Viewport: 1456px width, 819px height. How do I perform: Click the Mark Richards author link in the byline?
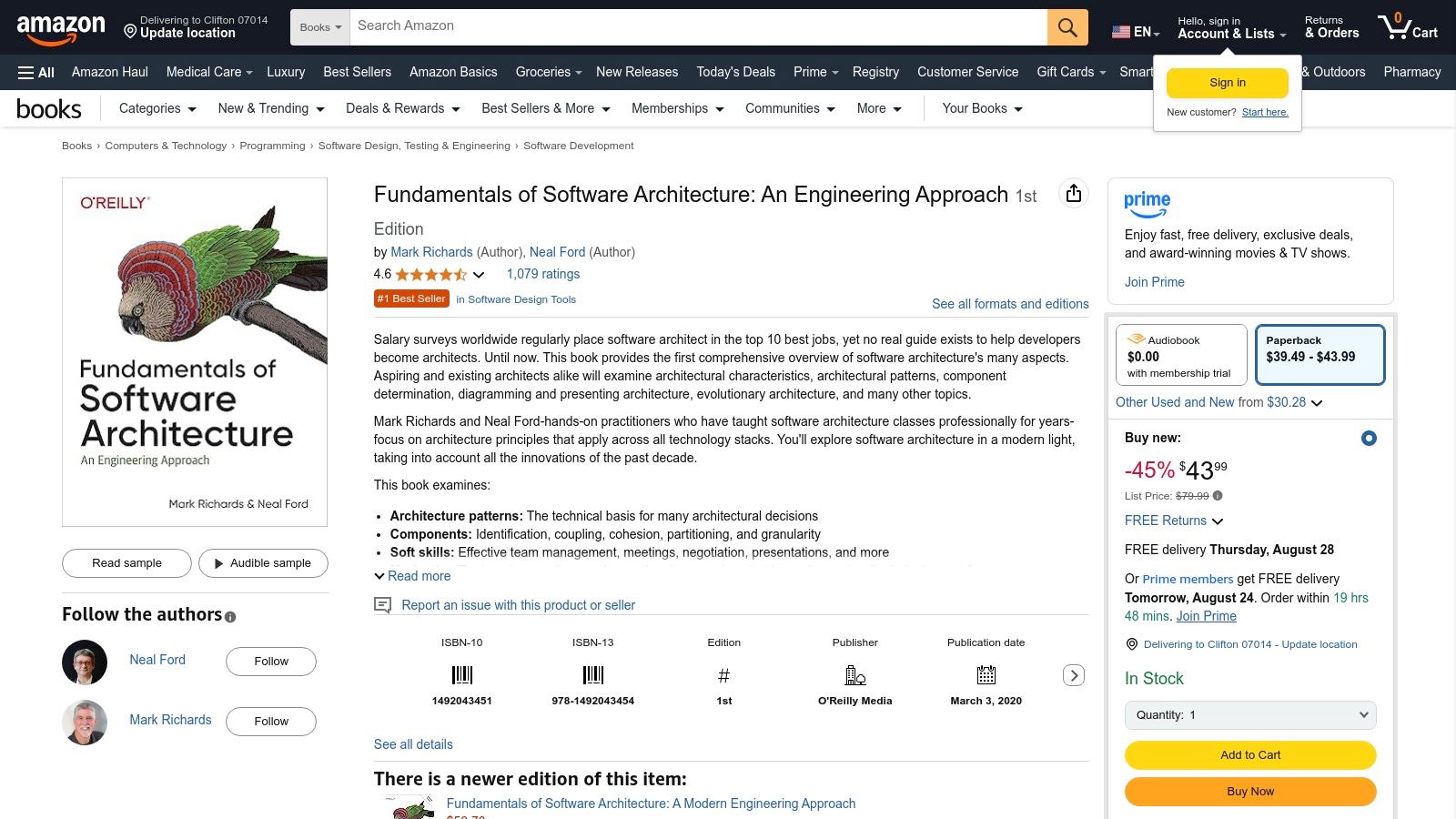coord(431,252)
